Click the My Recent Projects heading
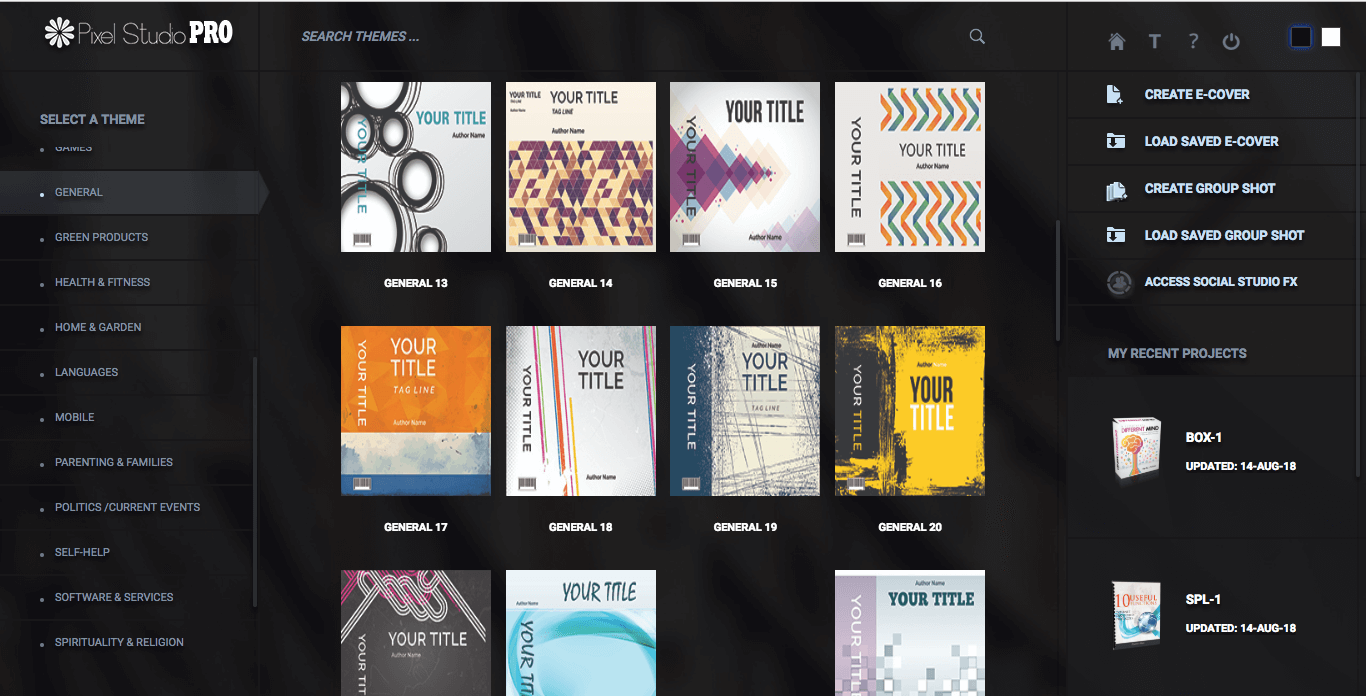The height and width of the screenshot is (696, 1366). click(x=1177, y=353)
